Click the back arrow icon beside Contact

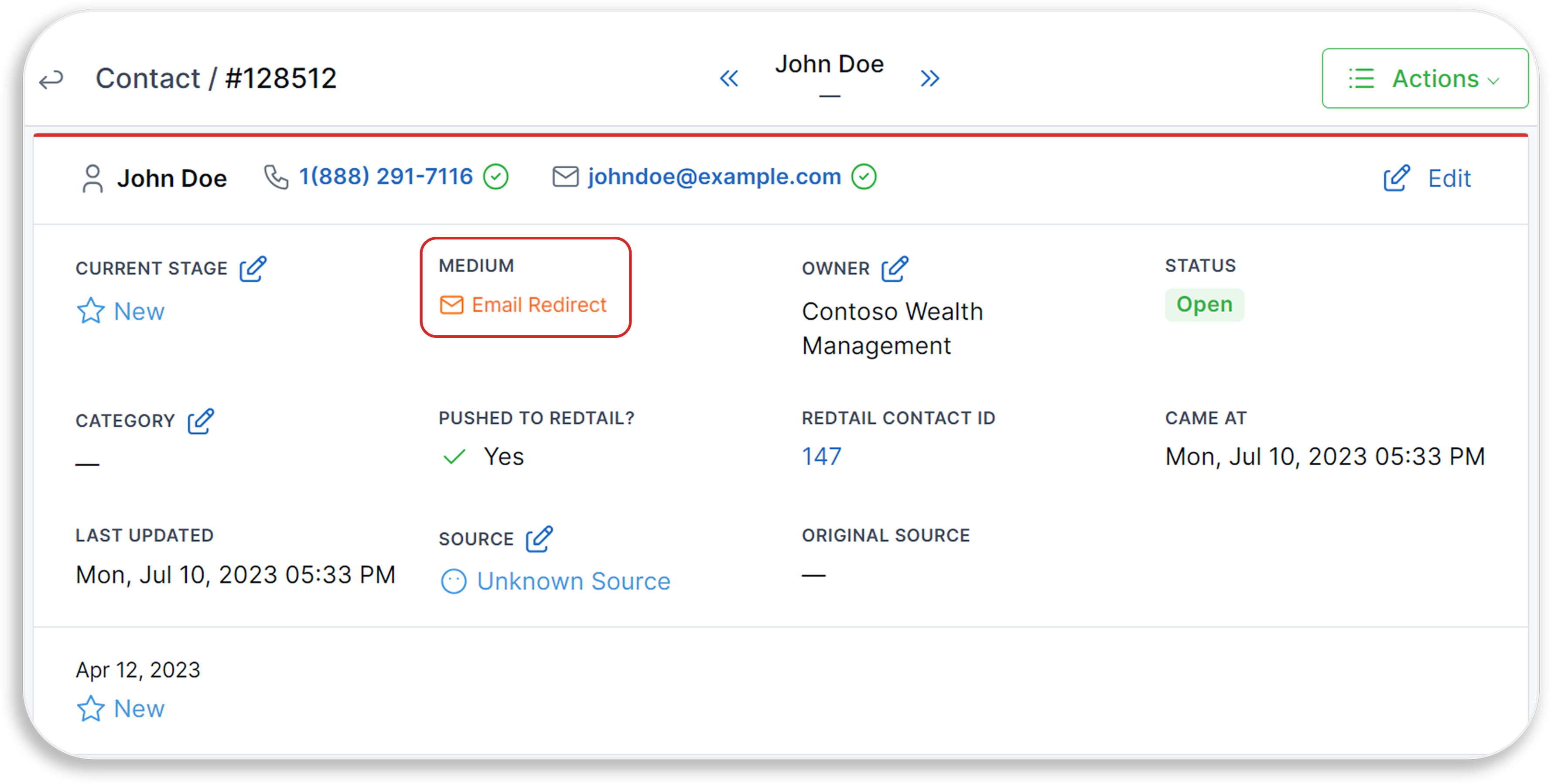(51, 79)
